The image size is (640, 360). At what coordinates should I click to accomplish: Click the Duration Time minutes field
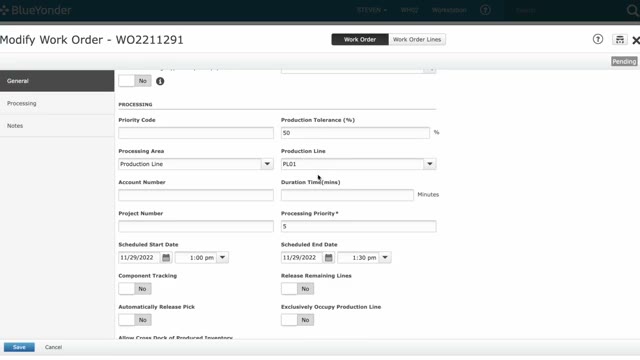point(347,195)
